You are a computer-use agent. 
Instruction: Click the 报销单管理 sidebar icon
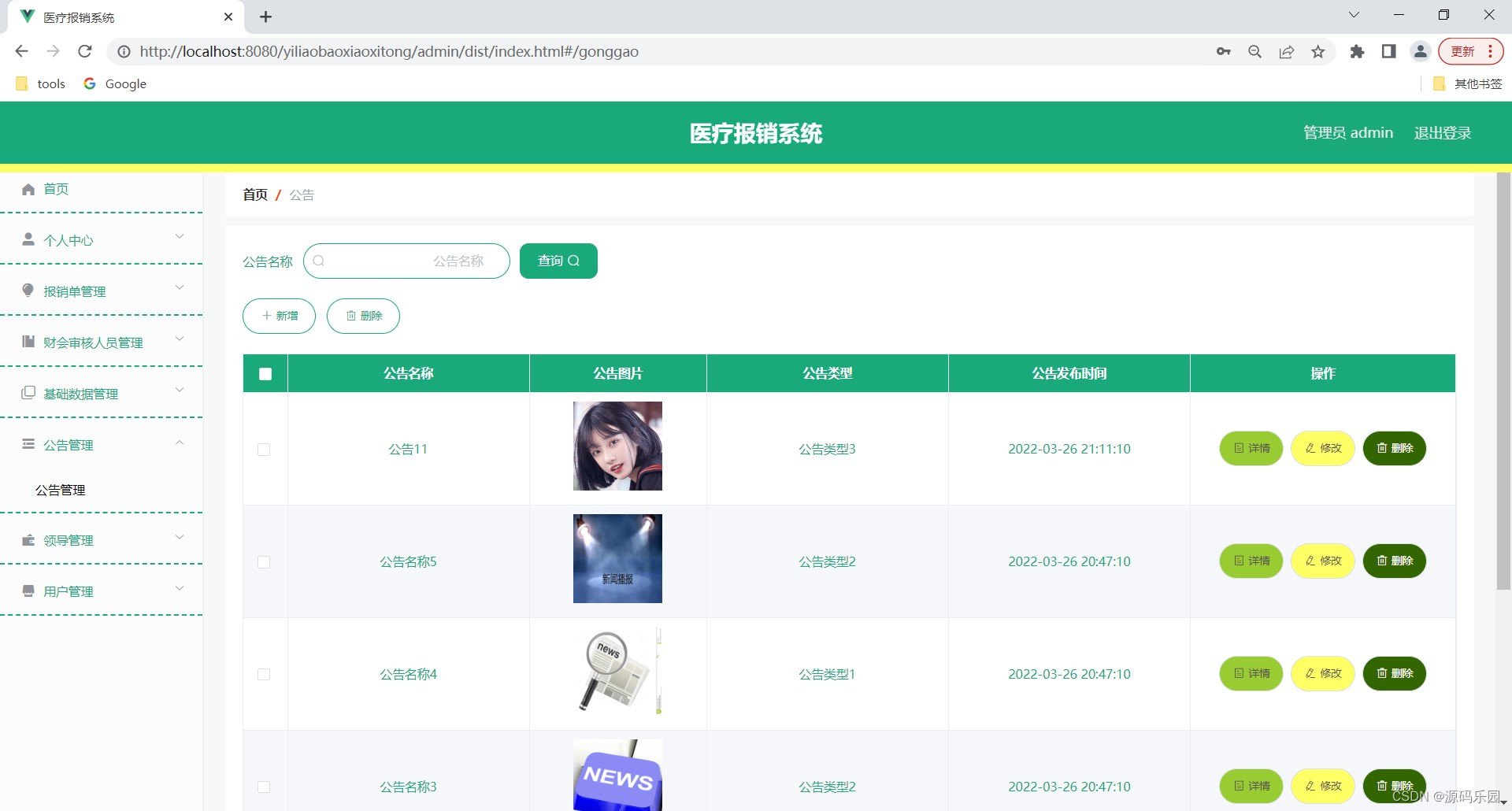click(x=28, y=291)
